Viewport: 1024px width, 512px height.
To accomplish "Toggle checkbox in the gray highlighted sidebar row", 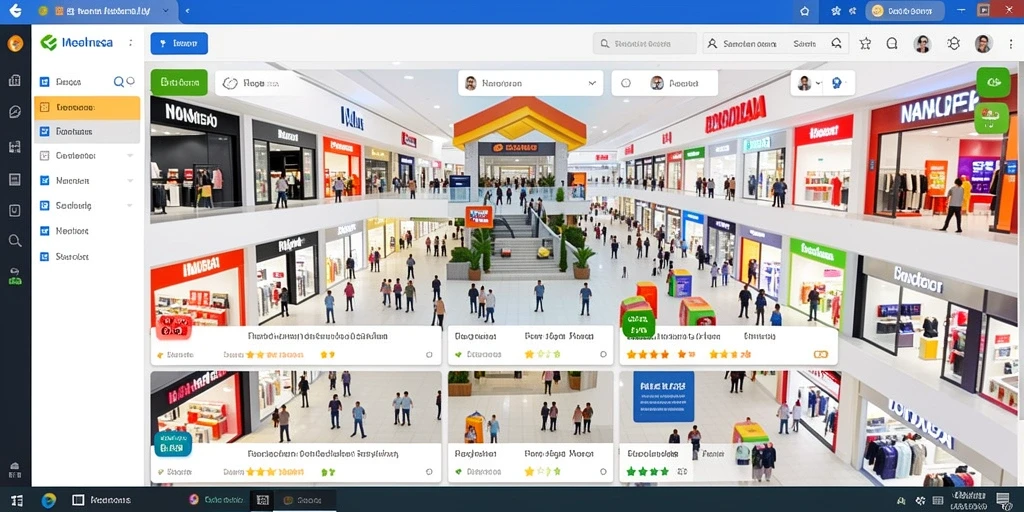I will point(44,131).
